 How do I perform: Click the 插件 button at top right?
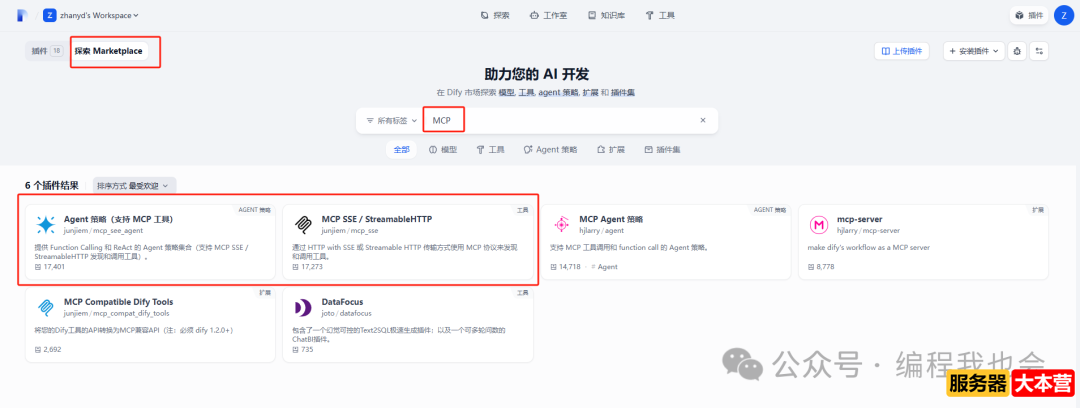(1028, 15)
